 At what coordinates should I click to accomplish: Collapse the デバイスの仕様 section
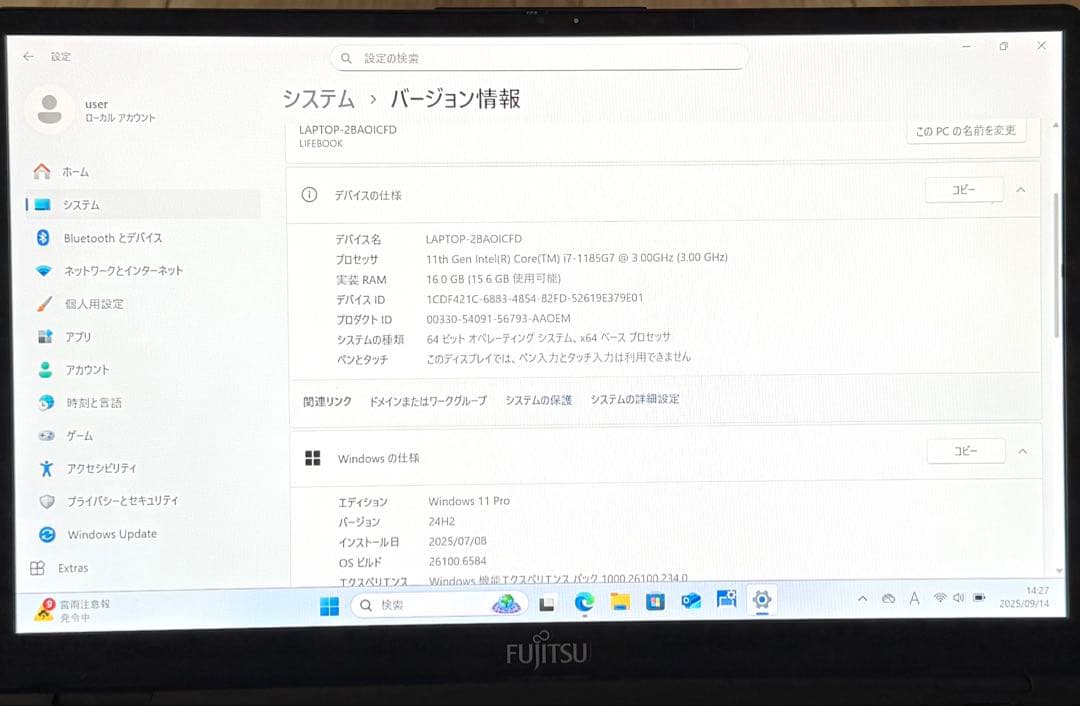1021,190
